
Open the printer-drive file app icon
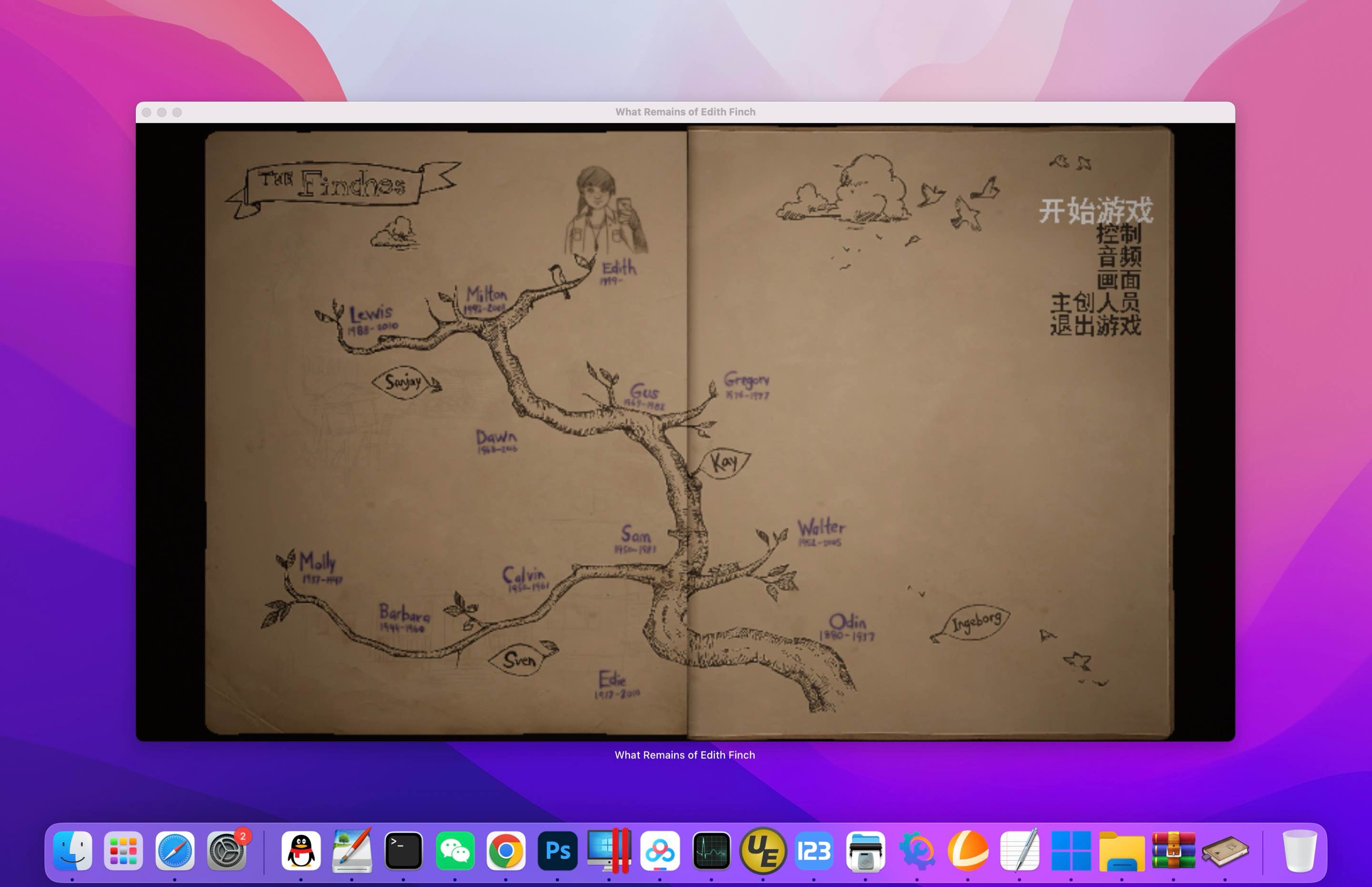pos(865,850)
